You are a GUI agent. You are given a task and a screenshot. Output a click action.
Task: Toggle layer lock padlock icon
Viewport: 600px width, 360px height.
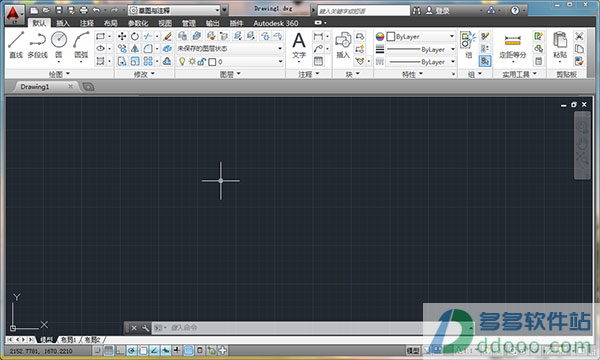click(202, 61)
